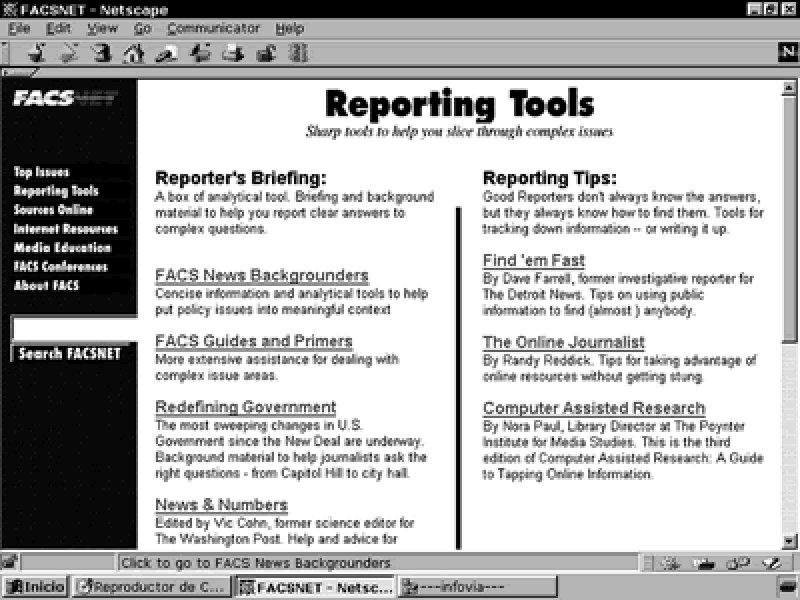The width and height of the screenshot is (800, 600).
Task: Open the Search toolbar icon
Action: coord(166,53)
